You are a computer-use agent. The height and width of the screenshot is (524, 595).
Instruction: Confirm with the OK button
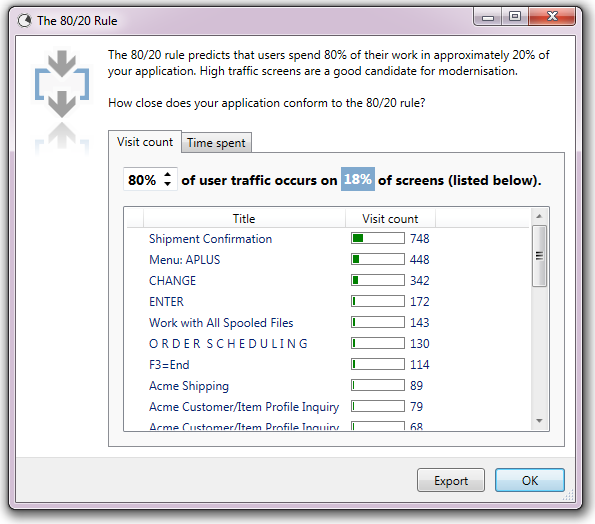530,480
